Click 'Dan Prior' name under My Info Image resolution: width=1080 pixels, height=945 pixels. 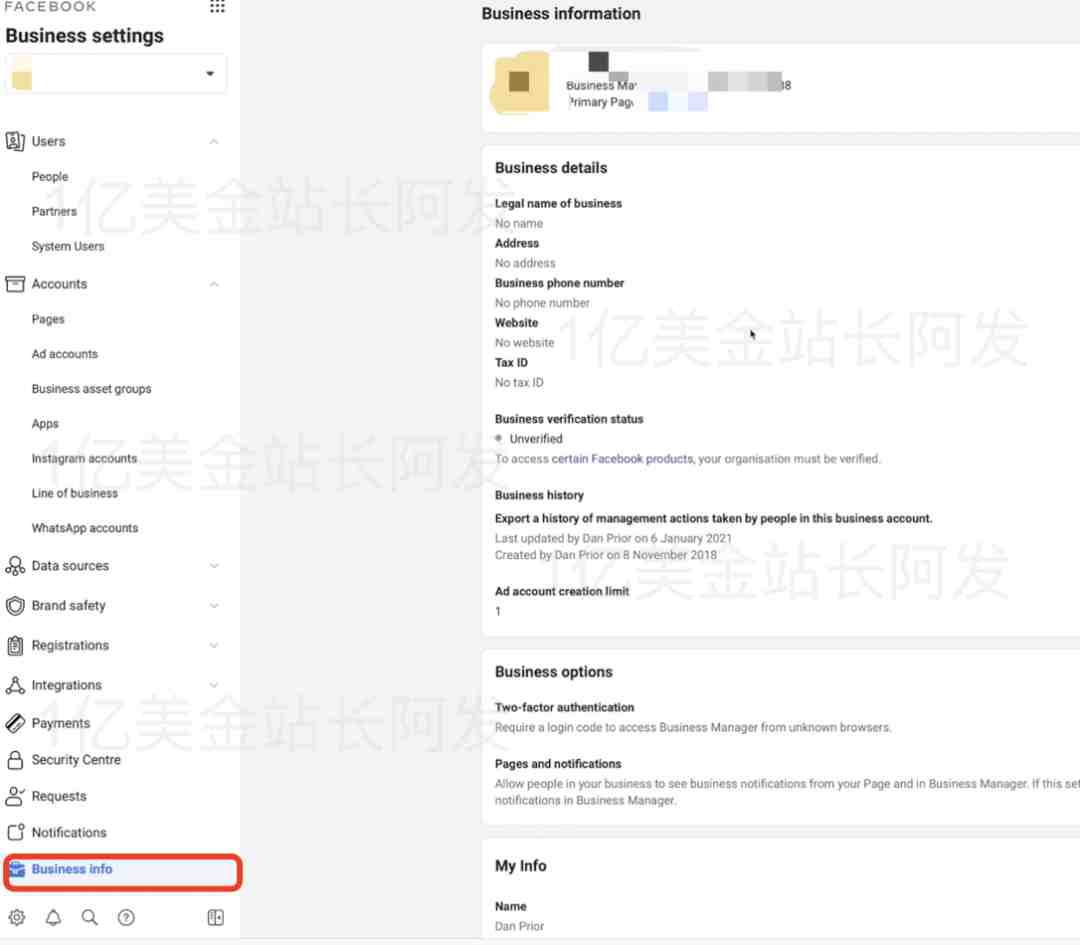[519, 926]
